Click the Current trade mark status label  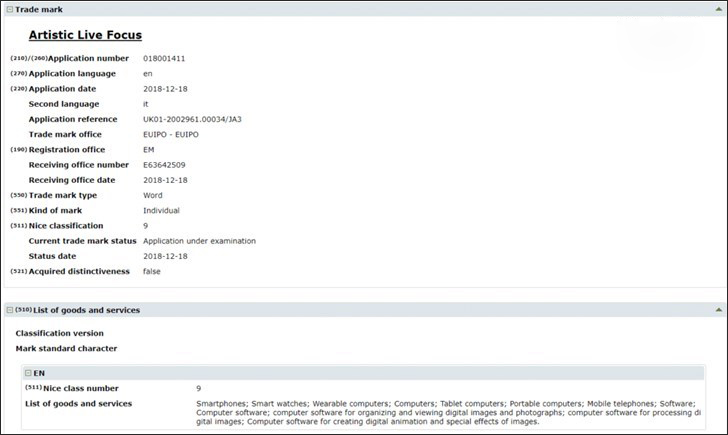coord(83,241)
